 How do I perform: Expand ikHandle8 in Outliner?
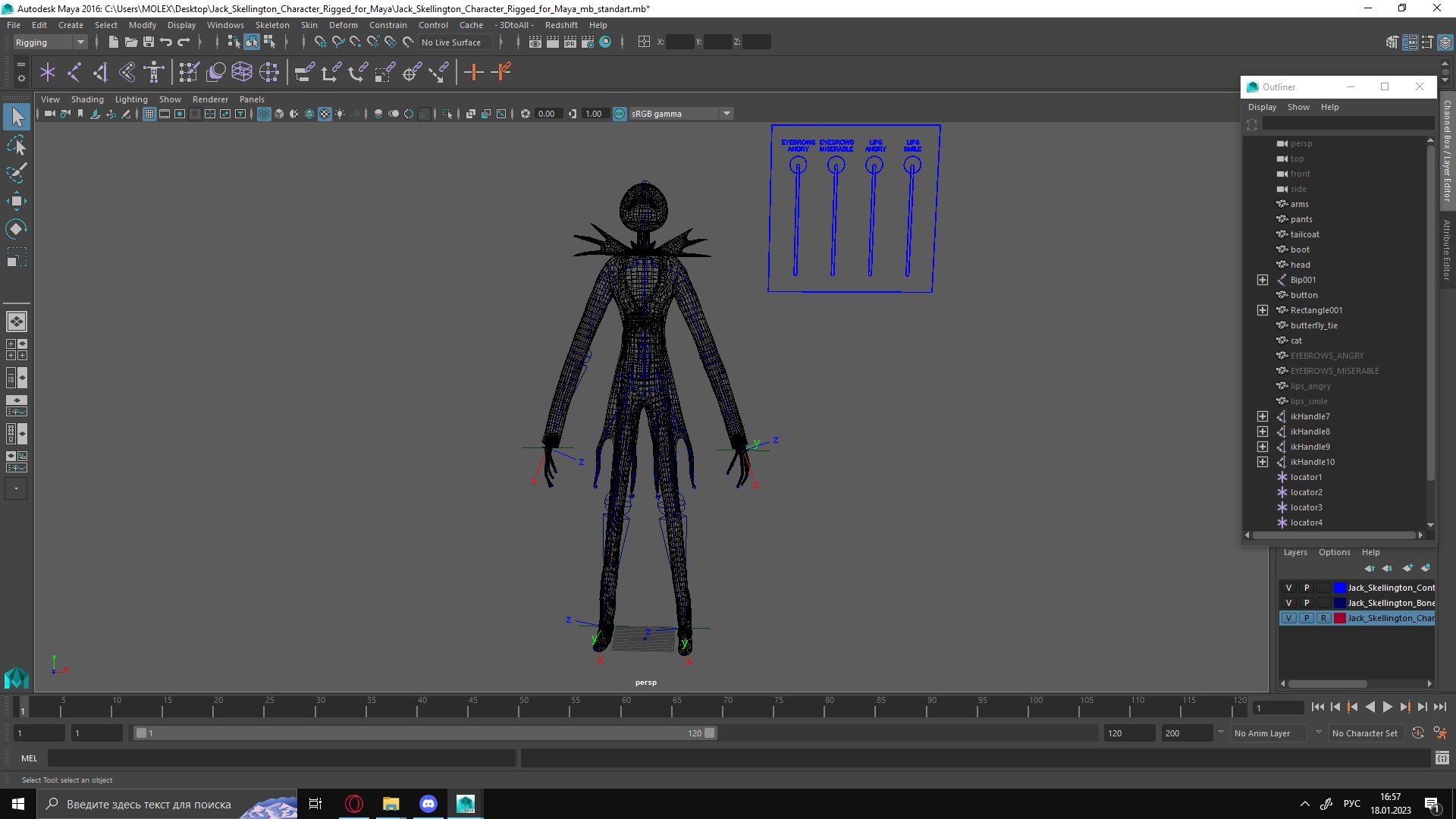pos(1262,431)
